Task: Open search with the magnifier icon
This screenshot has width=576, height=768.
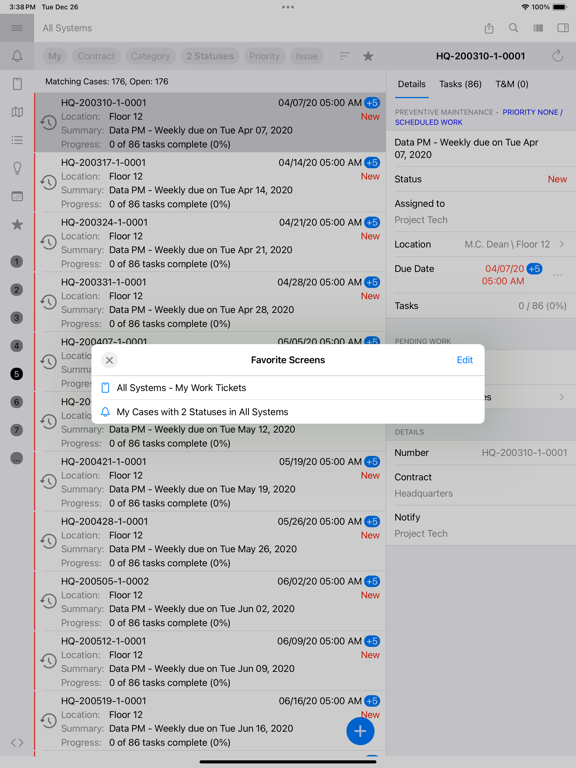Action: 513,28
